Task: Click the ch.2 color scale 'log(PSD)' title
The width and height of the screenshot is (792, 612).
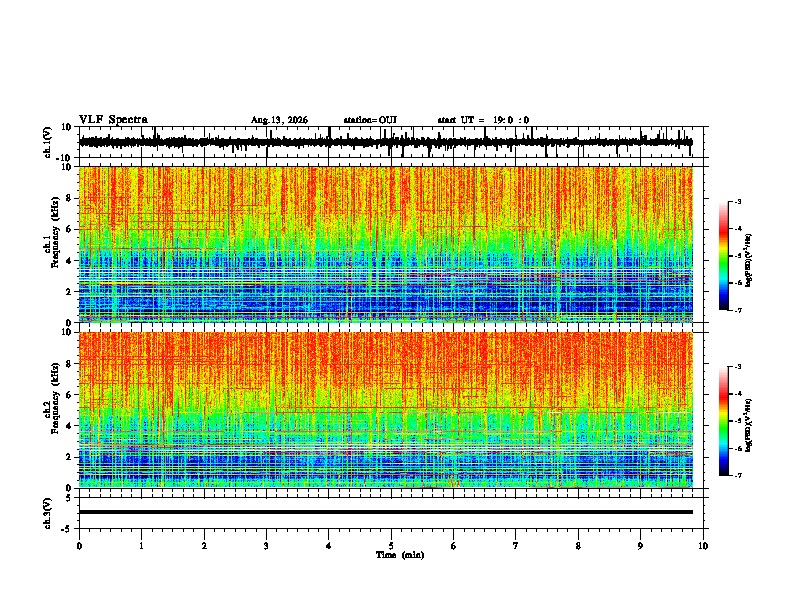Action: coord(749,425)
